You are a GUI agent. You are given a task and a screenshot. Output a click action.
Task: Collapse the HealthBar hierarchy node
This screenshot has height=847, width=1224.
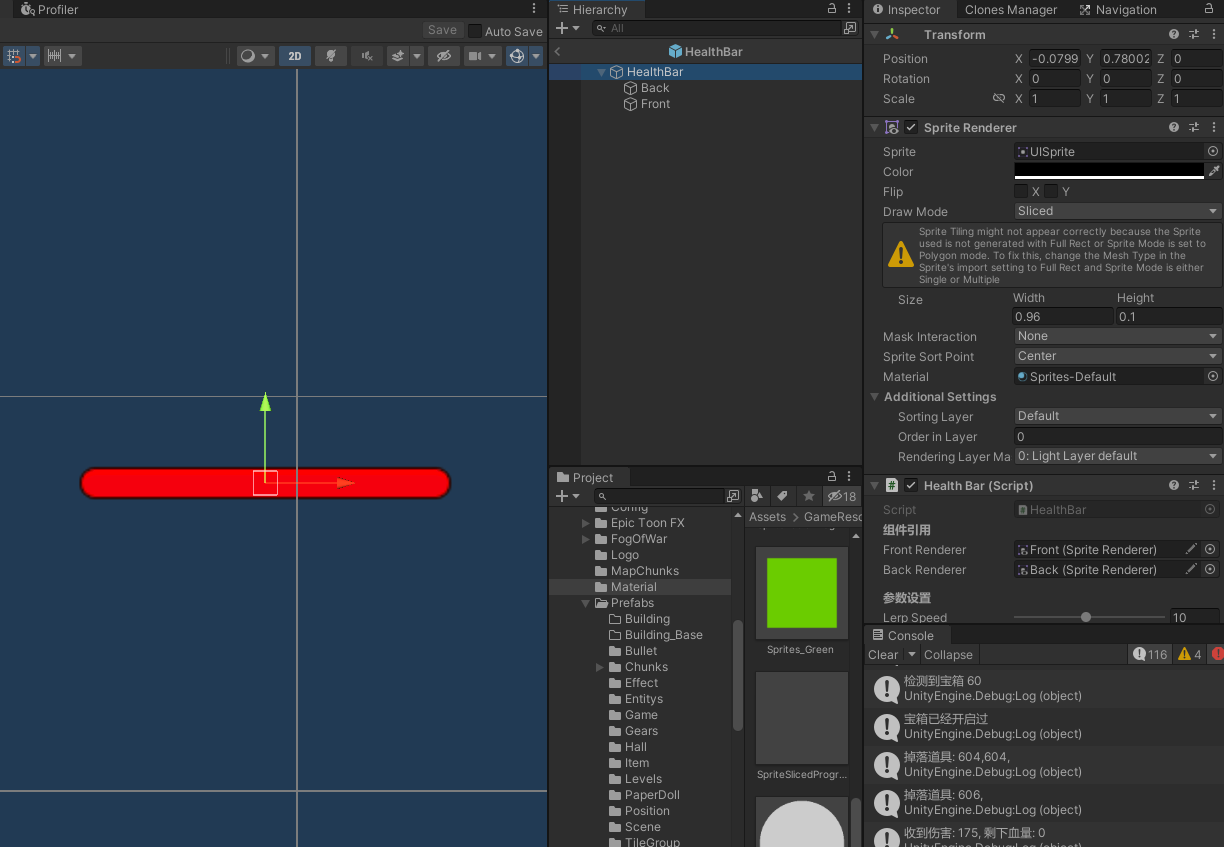[x=601, y=72]
